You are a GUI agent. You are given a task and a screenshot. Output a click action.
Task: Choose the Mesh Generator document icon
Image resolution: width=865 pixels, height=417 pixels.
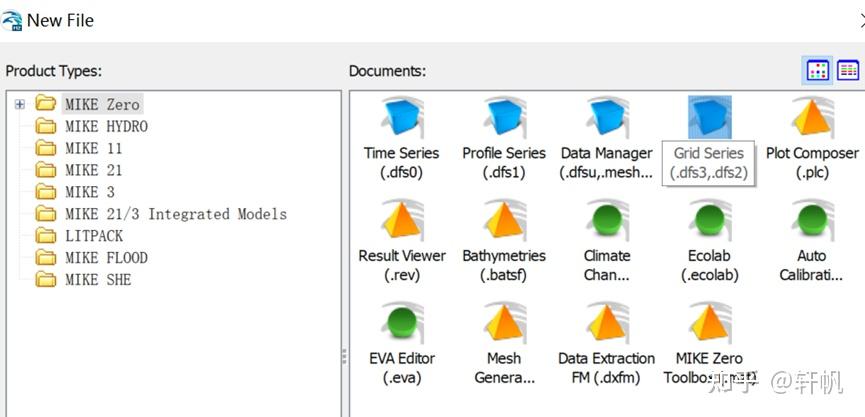point(504,324)
